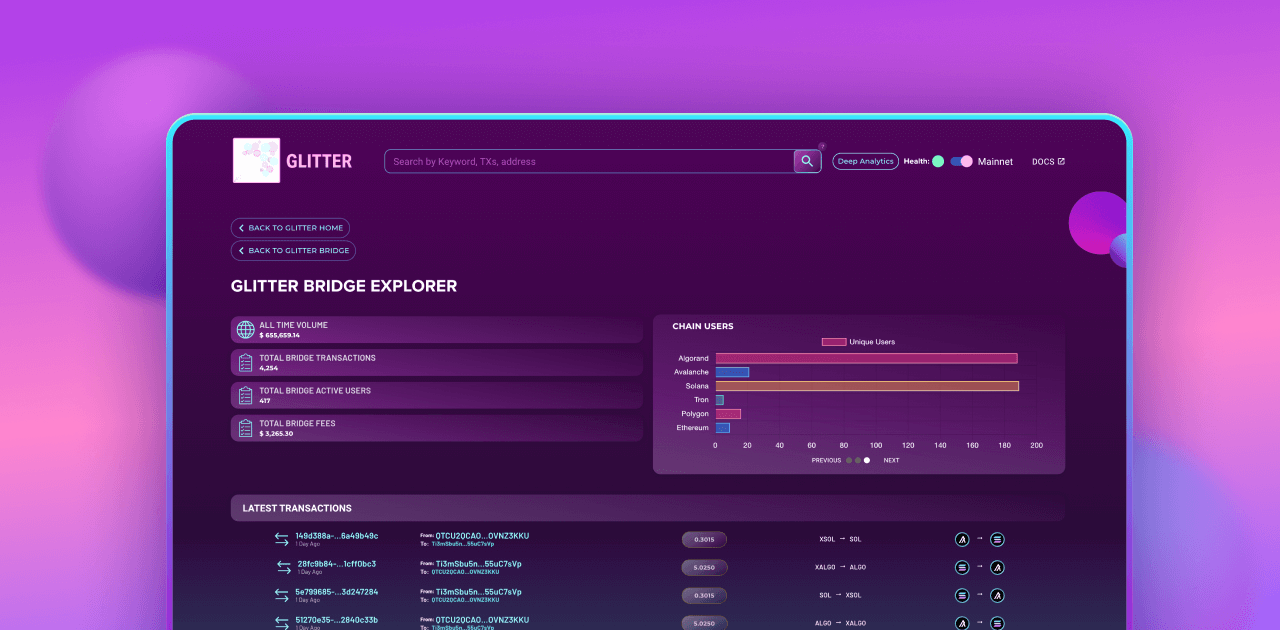This screenshot has height=630, width=1280.
Task: Select the third chart pagination dot
Action: pyautogui.click(x=867, y=460)
